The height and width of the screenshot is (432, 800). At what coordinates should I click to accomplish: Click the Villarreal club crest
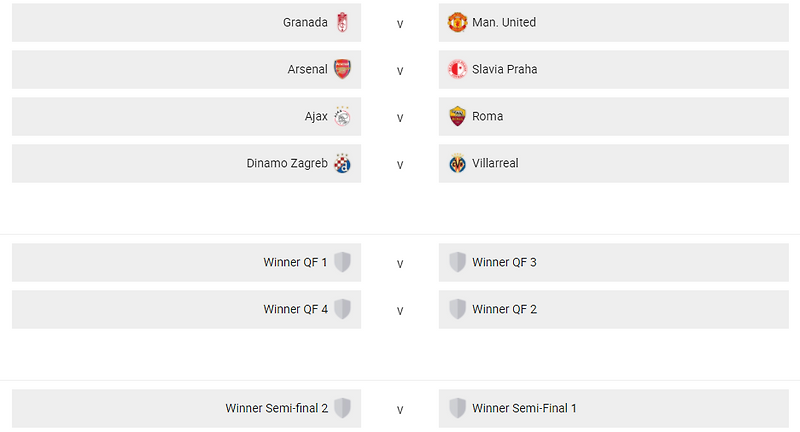[457, 163]
